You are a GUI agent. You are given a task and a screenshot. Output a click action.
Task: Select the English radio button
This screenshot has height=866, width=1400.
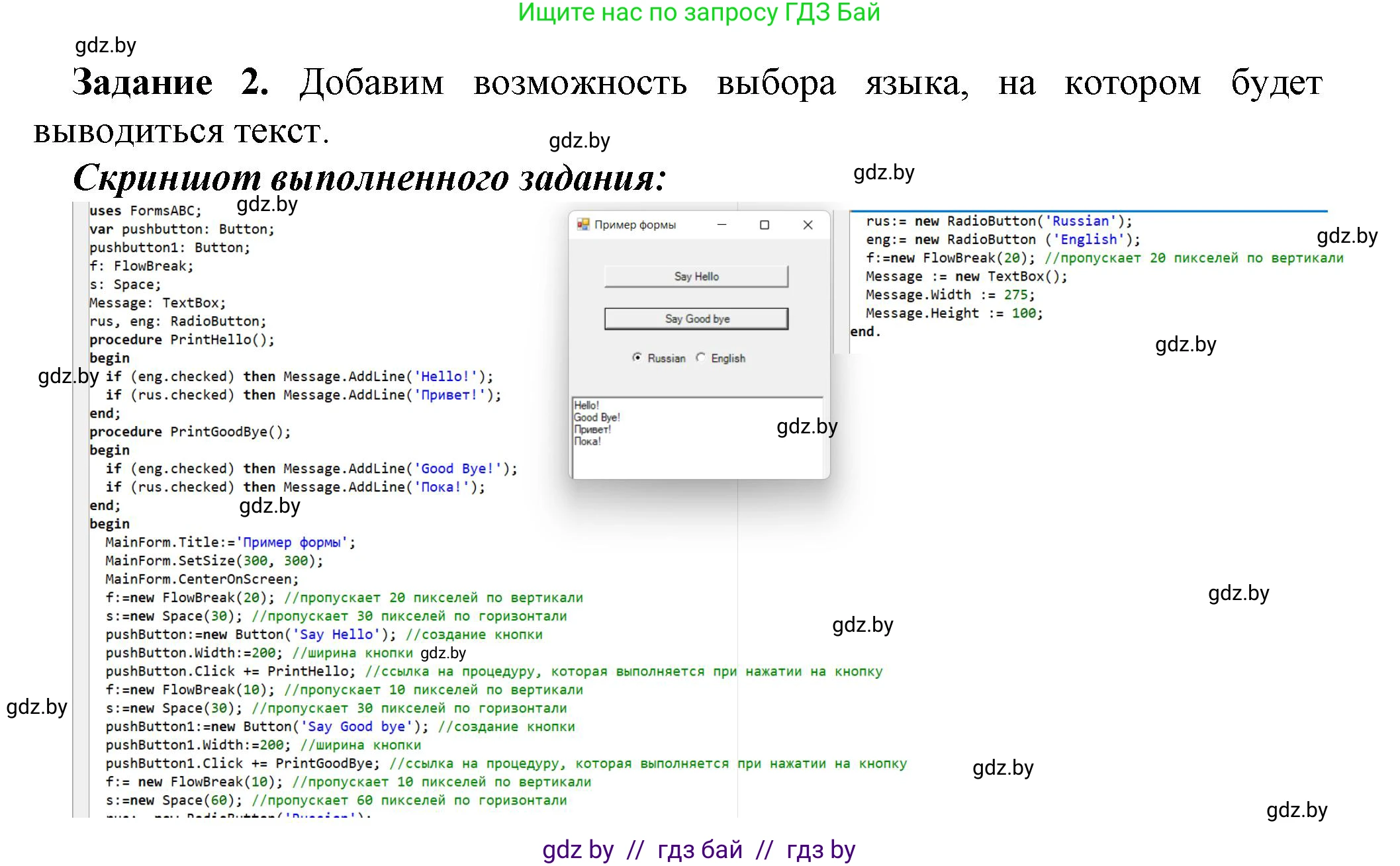click(x=700, y=357)
